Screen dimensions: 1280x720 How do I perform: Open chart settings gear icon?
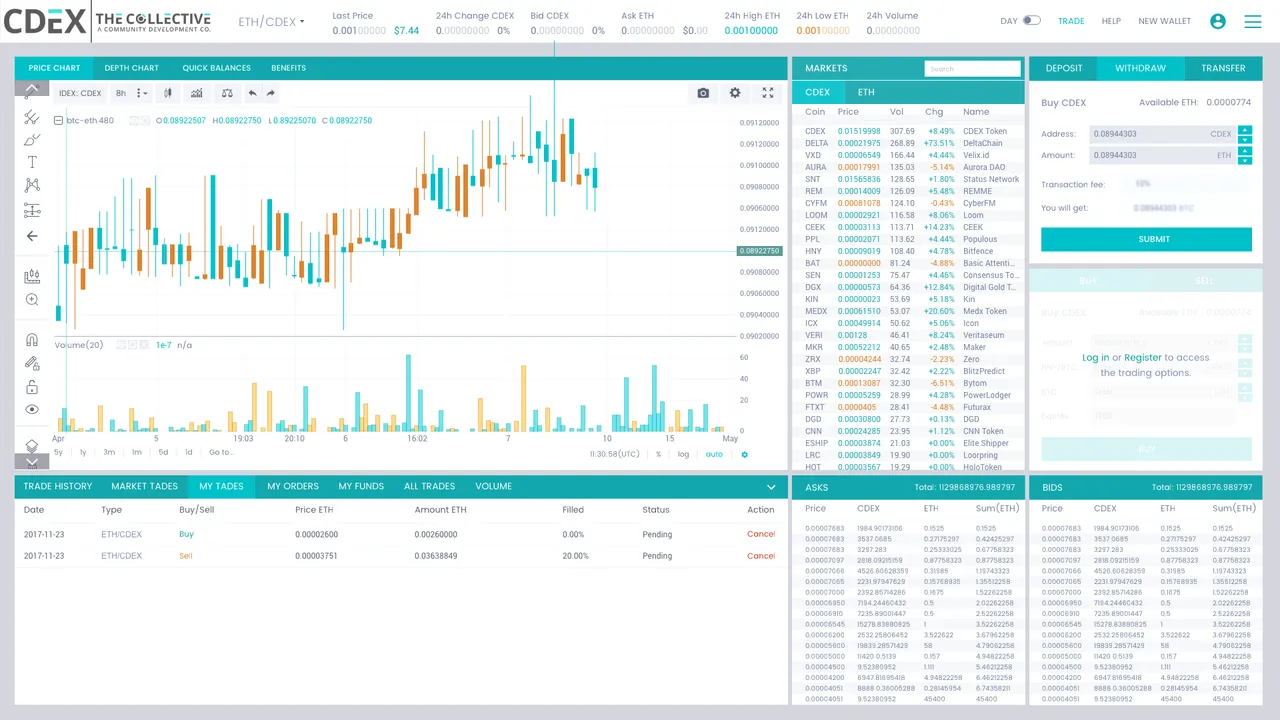click(735, 93)
